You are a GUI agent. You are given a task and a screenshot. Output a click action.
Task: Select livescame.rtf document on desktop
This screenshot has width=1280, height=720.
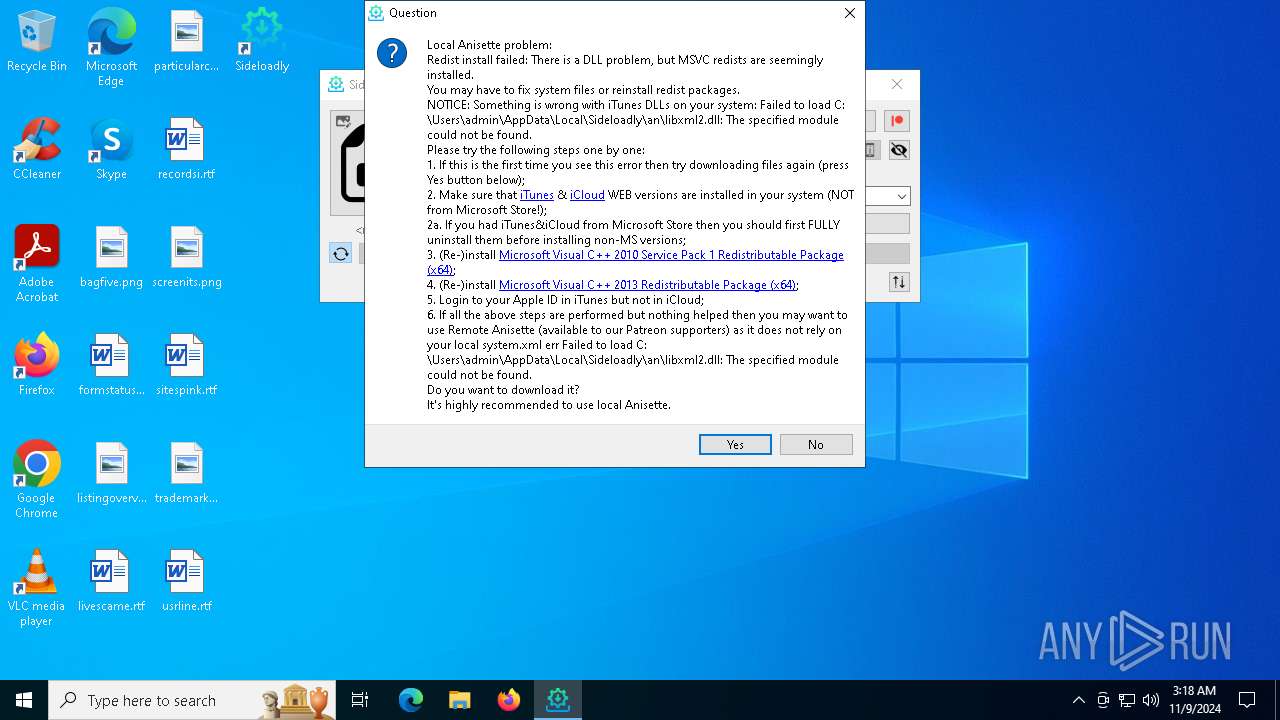(x=111, y=581)
